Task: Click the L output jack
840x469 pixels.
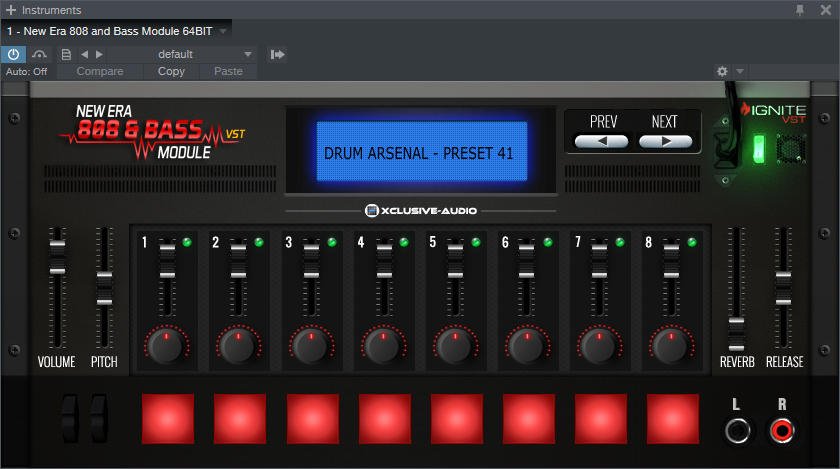Action: click(737, 430)
